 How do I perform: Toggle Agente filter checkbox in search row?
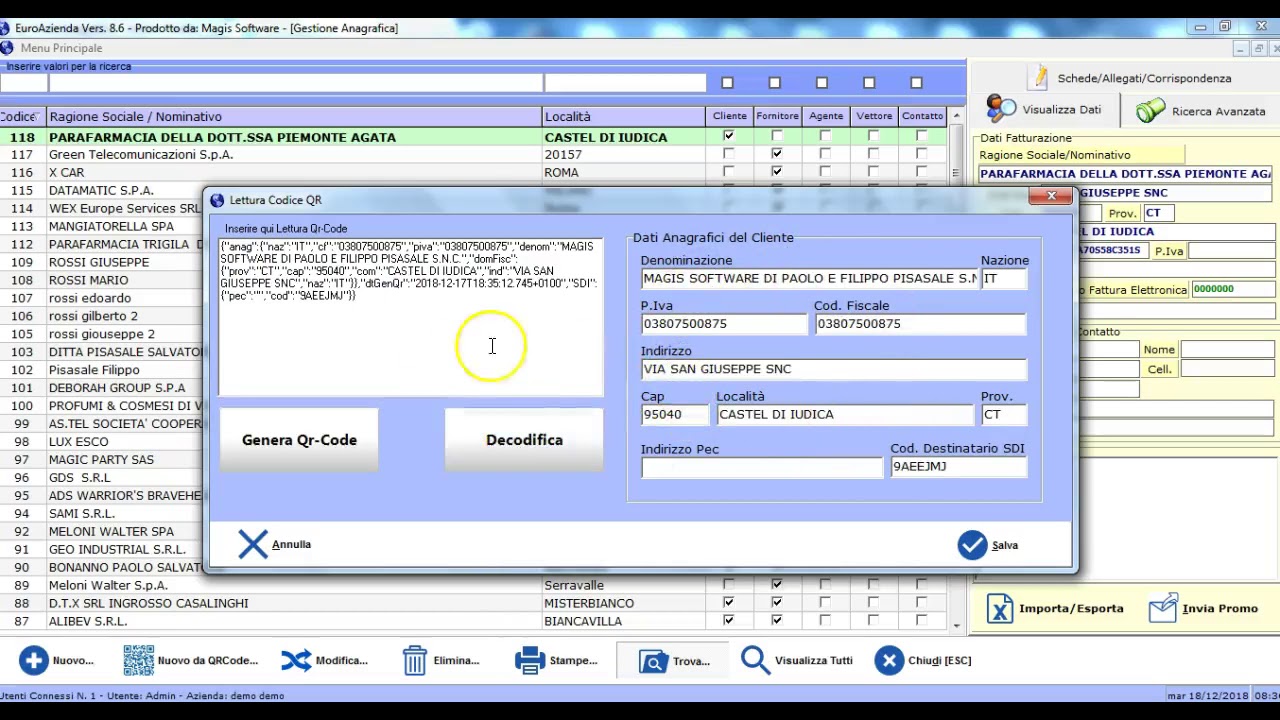(821, 83)
